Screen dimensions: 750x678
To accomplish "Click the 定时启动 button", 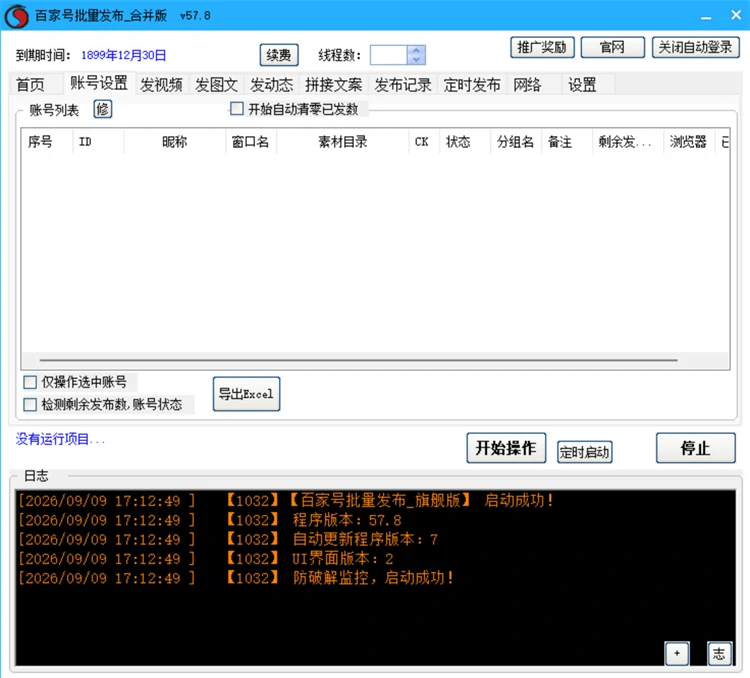I will 585,452.
